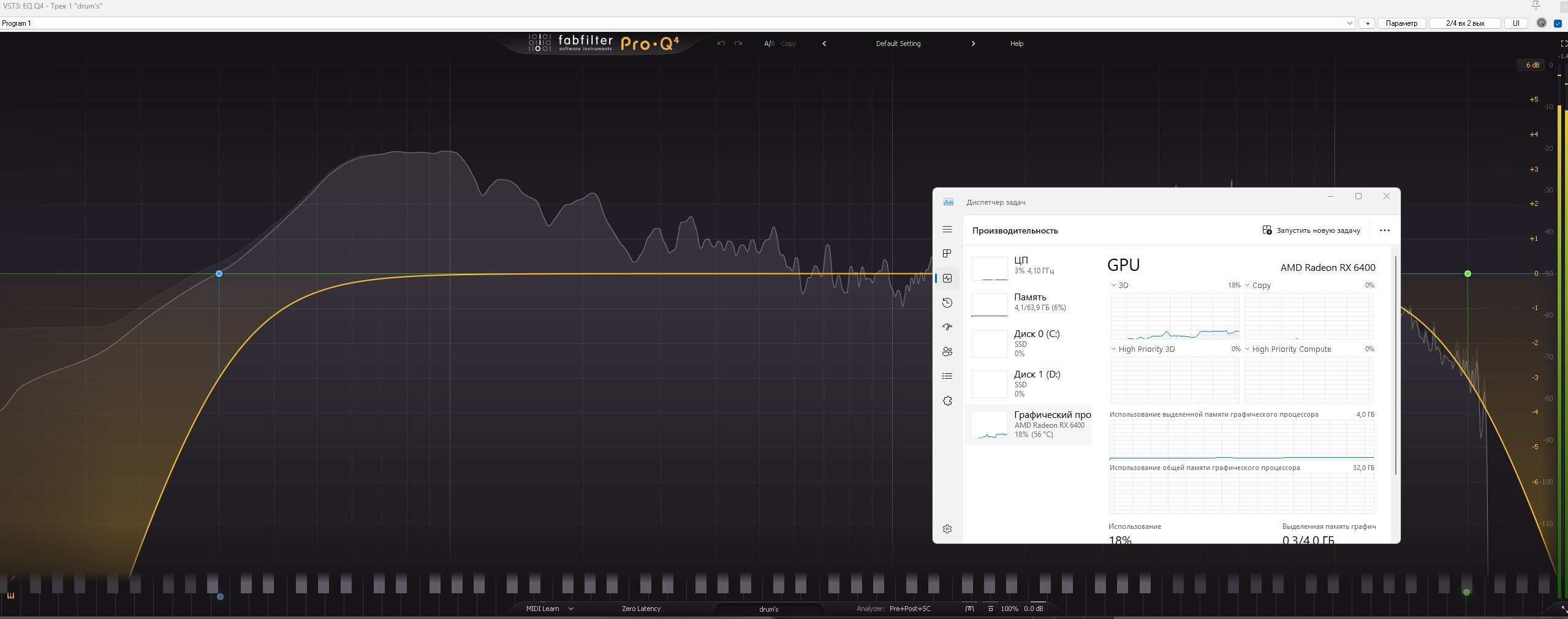
Task: Click the wet/dry knob icon in header
Action: (x=1542, y=23)
